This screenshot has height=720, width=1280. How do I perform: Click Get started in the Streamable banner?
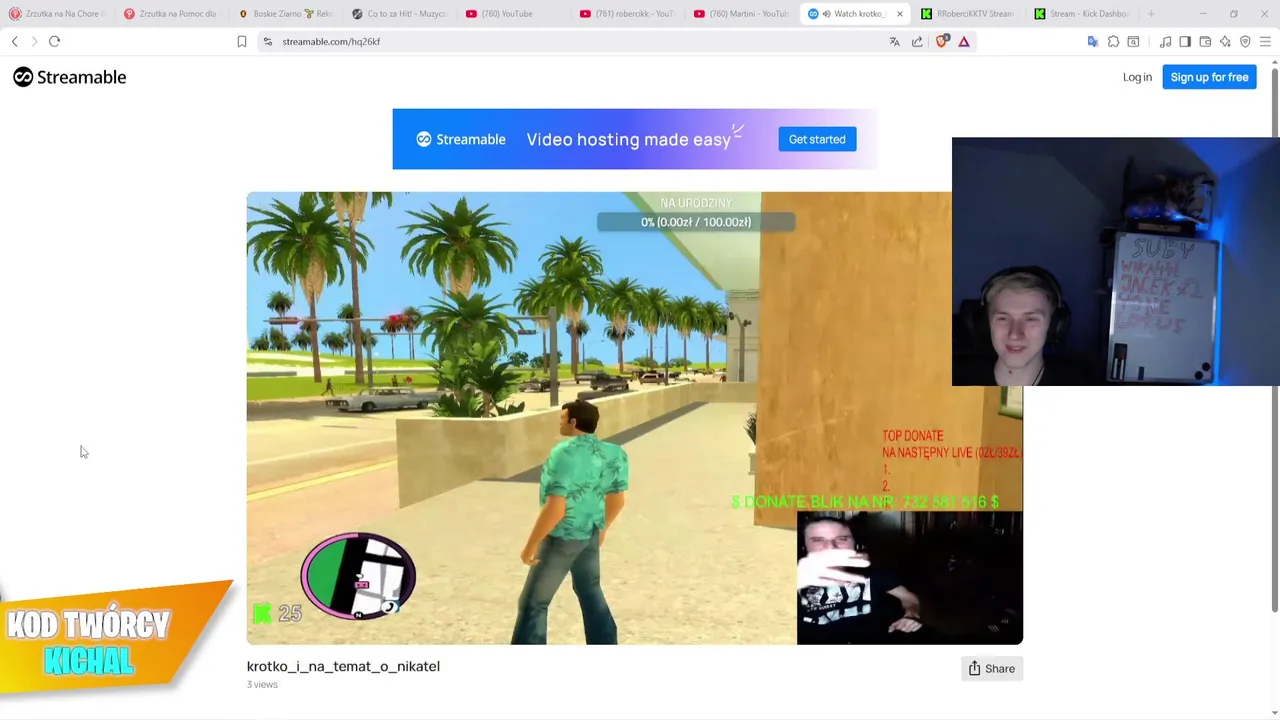(817, 139)
